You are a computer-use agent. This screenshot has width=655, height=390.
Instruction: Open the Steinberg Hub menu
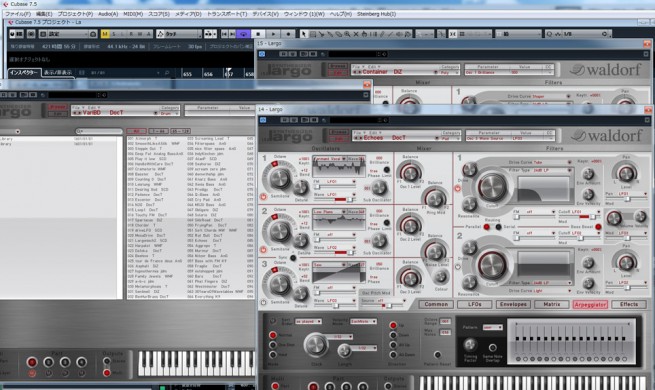tap(376, 14)
